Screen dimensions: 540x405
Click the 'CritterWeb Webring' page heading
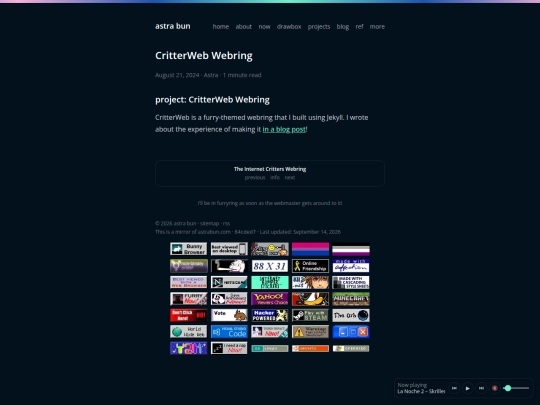click(x=204, y=55)
